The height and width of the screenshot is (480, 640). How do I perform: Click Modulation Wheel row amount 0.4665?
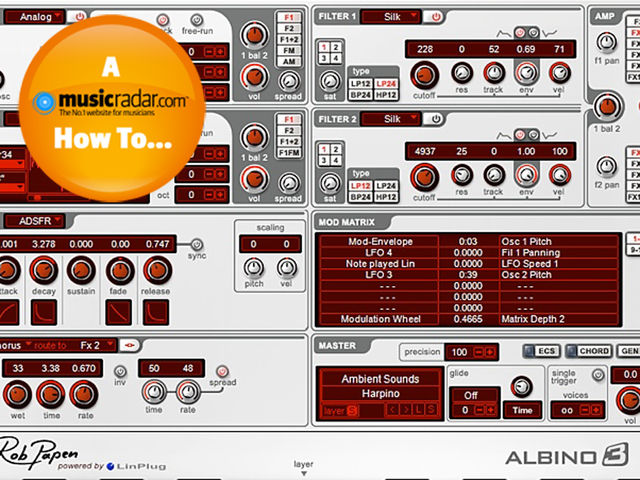468,319
